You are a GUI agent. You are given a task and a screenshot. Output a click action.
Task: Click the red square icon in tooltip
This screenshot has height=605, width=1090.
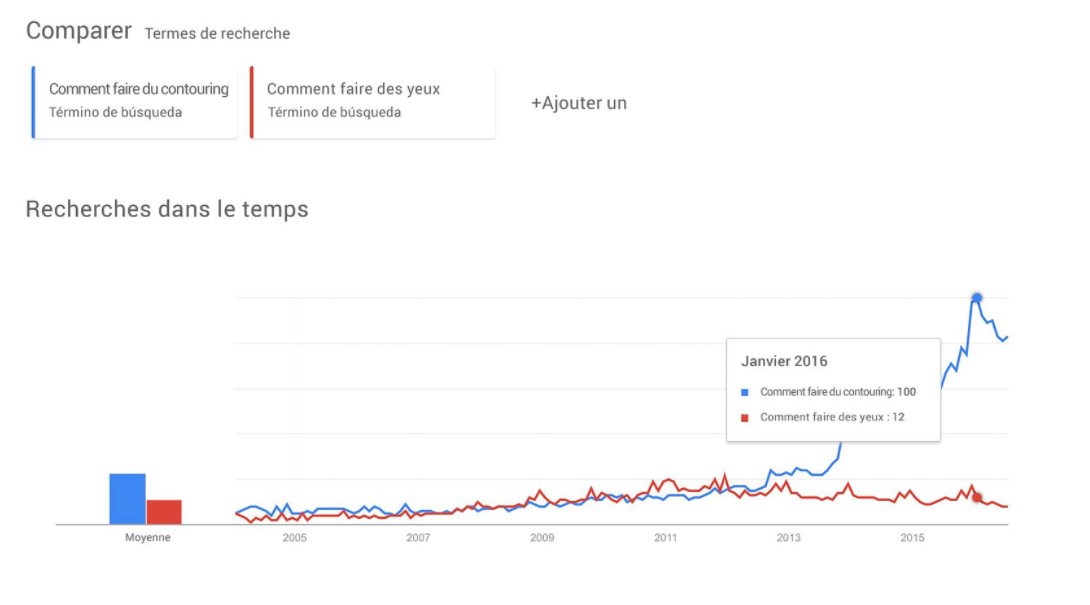click(x=745, y=417)
